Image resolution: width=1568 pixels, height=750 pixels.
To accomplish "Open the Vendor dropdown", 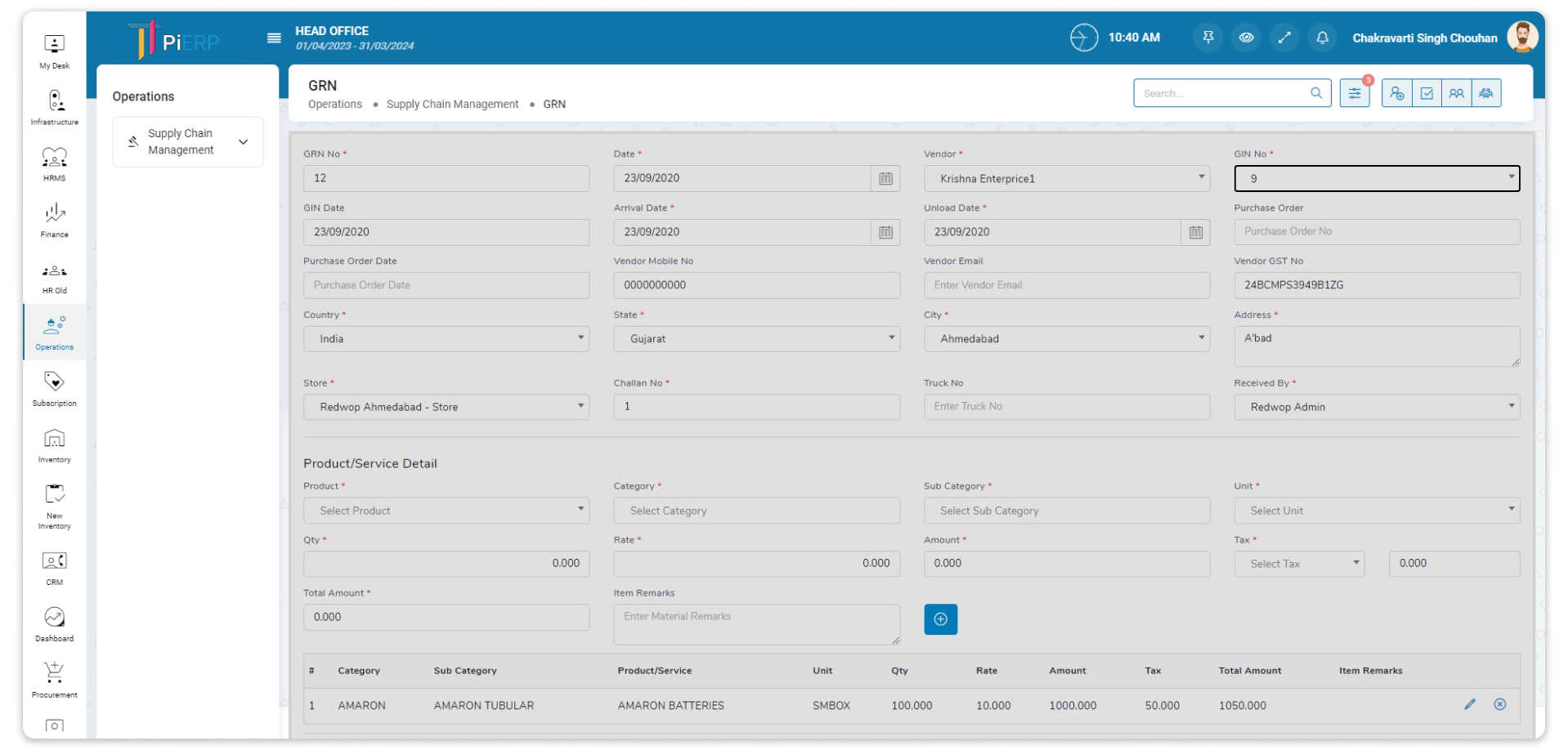I will (x=1067, y=179).
